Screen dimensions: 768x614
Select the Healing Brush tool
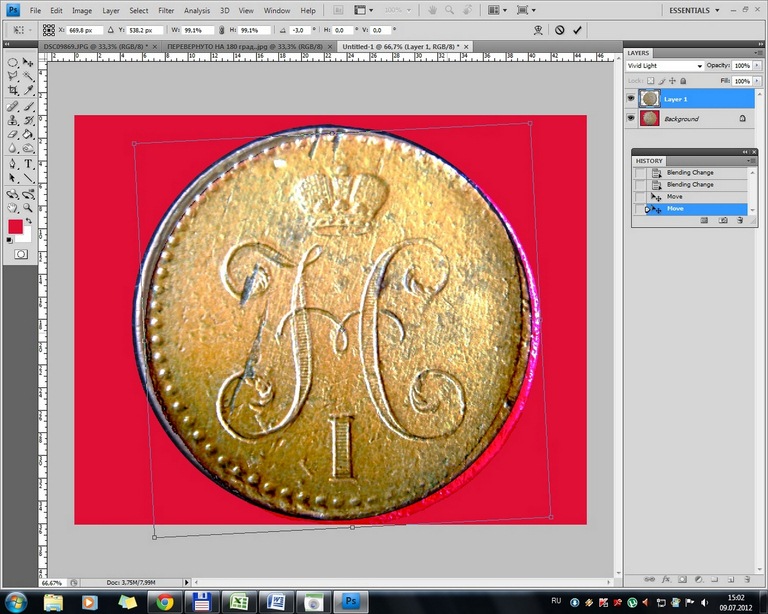tap(13, 106)
